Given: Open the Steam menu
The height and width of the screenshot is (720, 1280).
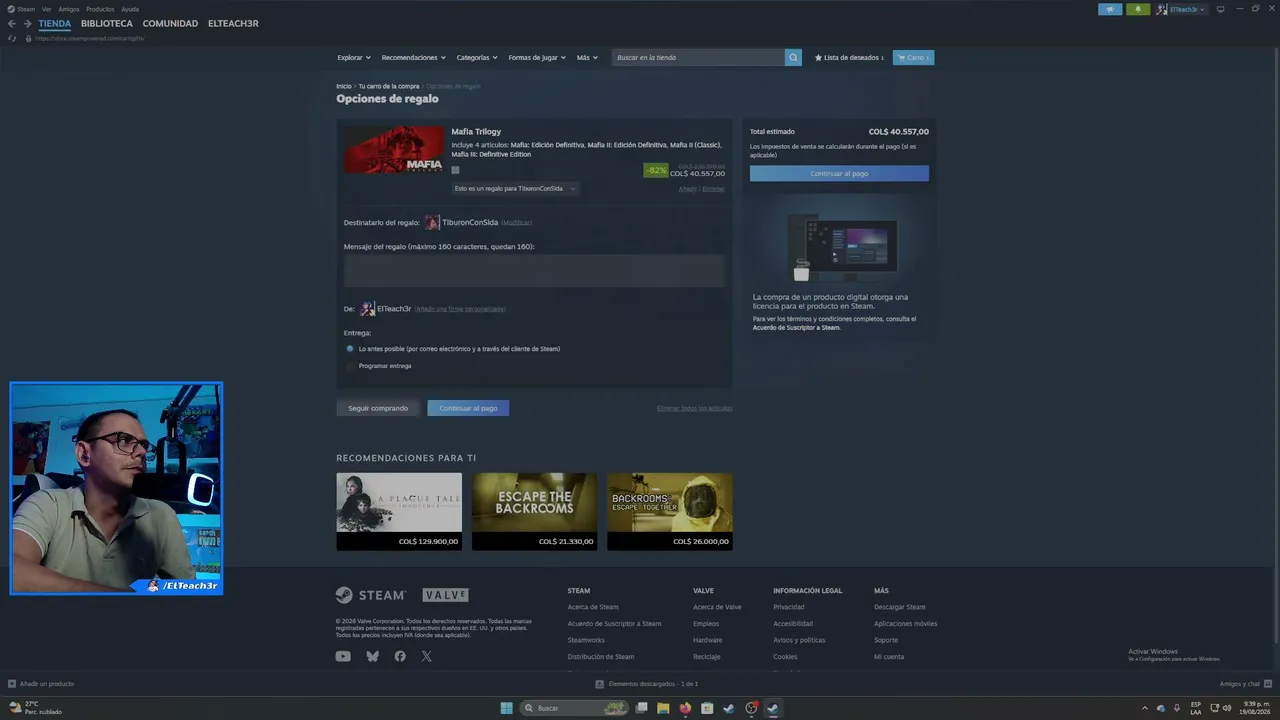Looking at the screenshot, I should [22, 9].
